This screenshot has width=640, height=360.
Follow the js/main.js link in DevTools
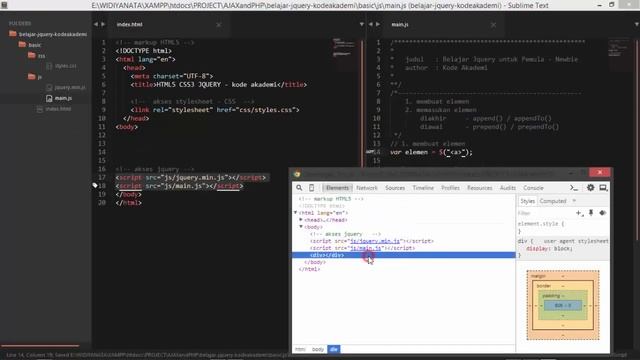pyautogui.click(x=366, y=248)
